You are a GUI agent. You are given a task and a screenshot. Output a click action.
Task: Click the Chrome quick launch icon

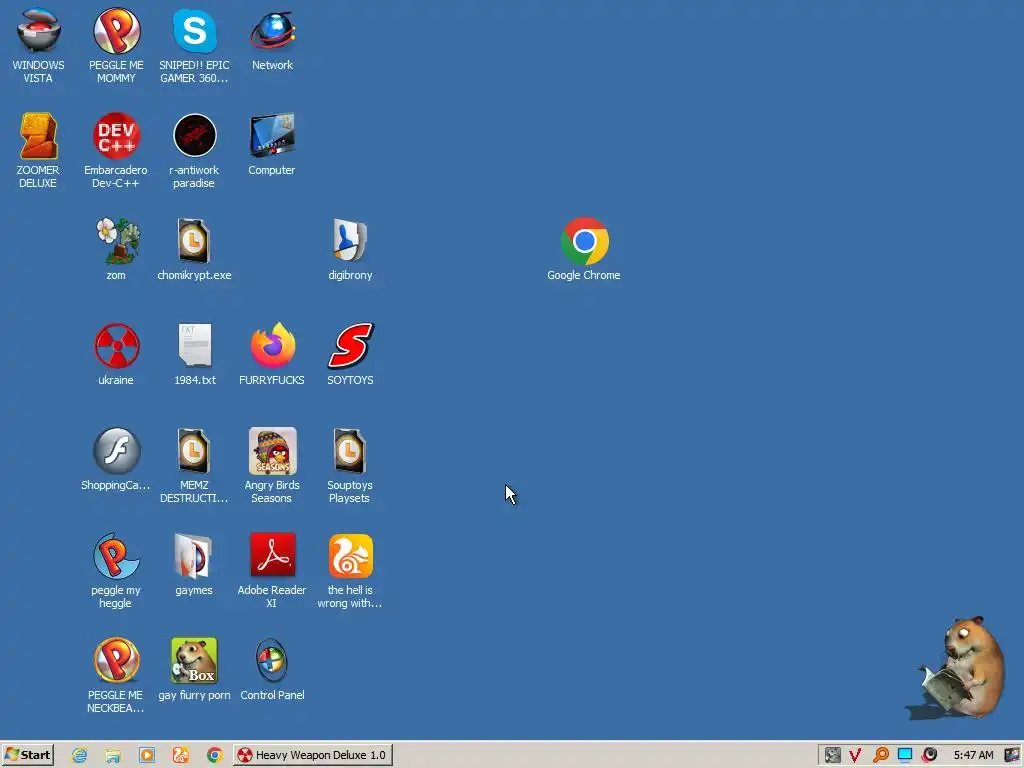[214, 756]
